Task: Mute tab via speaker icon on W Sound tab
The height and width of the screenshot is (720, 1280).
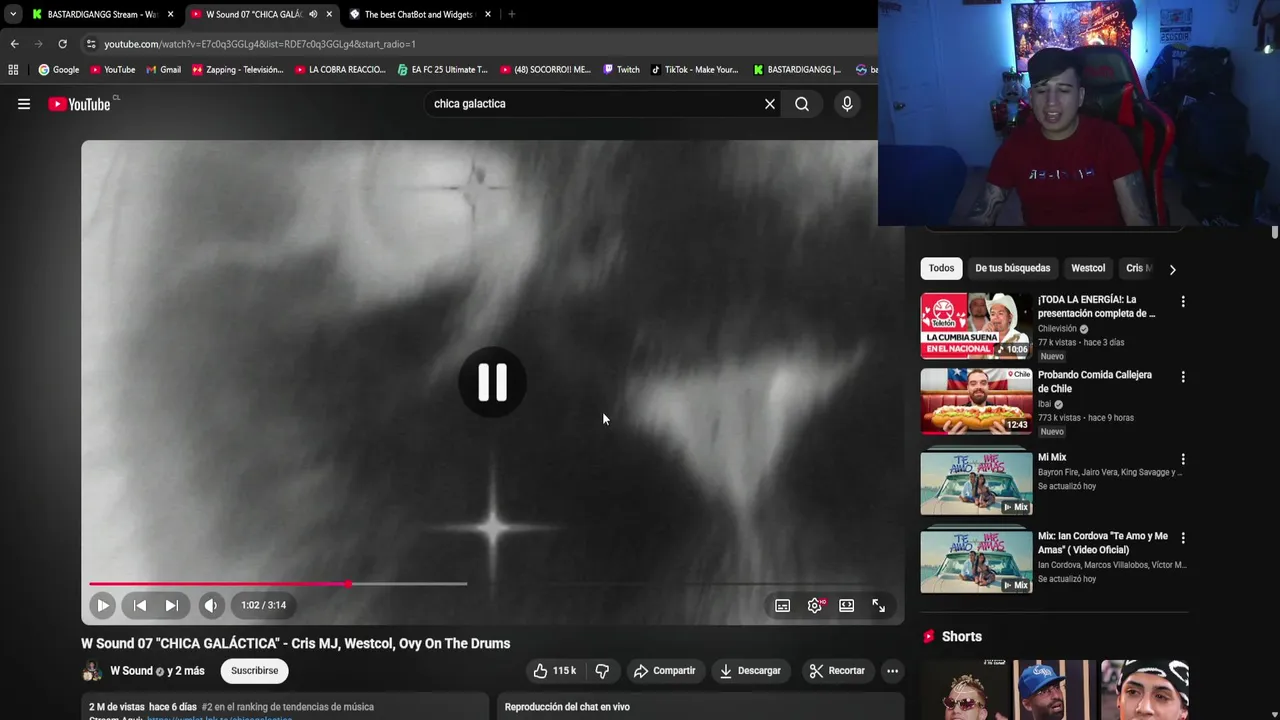Action: 313,14
